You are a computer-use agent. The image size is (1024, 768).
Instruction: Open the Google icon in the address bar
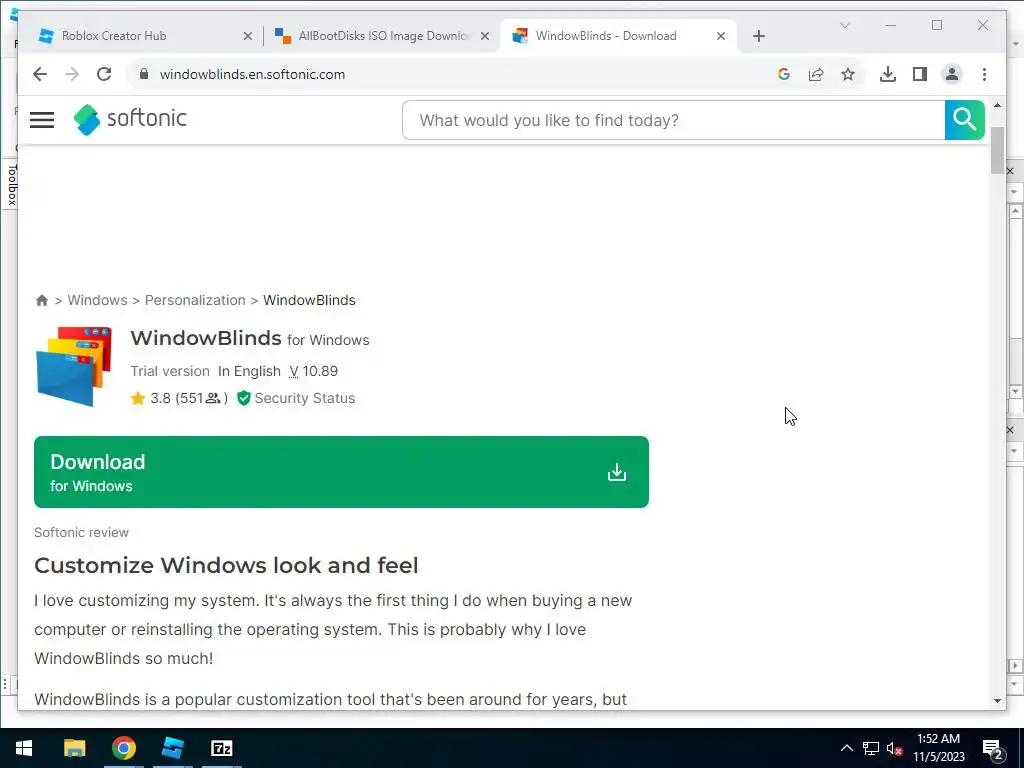(784, 74)
